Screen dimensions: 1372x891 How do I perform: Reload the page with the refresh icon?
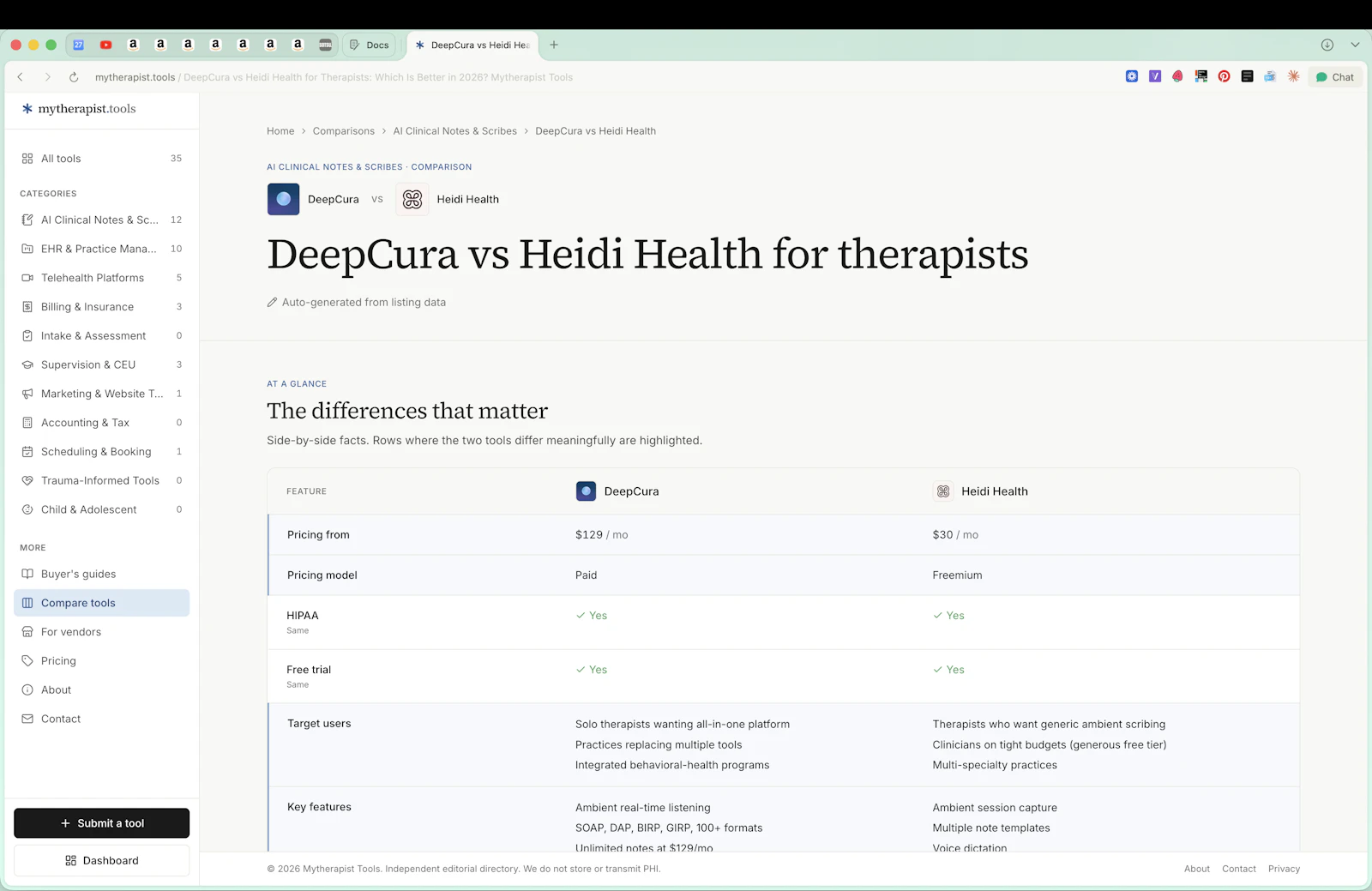(x=74, y=77)
